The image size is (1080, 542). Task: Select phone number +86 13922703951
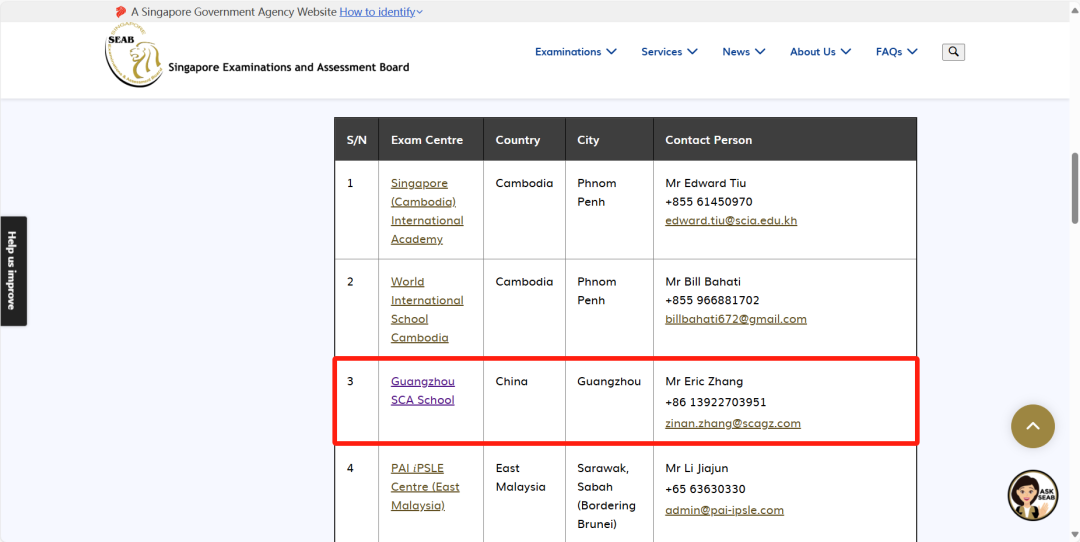(716, 402)
